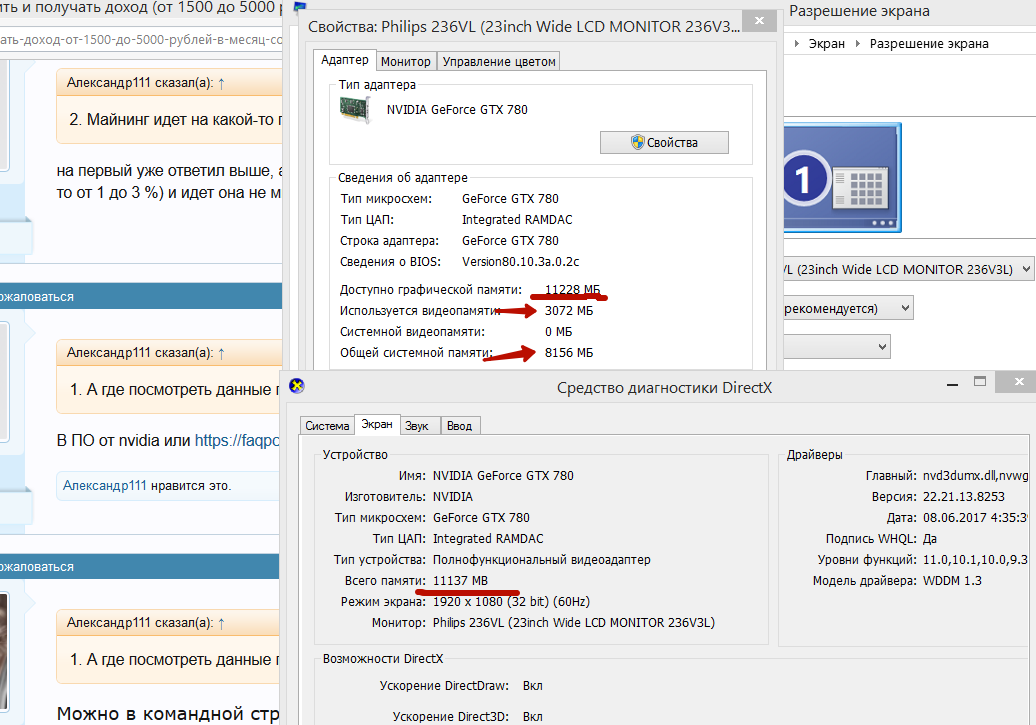Click the 3072 МБ video memory value
The height and width of the screenshot is (725, 1036).
click(569, 311)
